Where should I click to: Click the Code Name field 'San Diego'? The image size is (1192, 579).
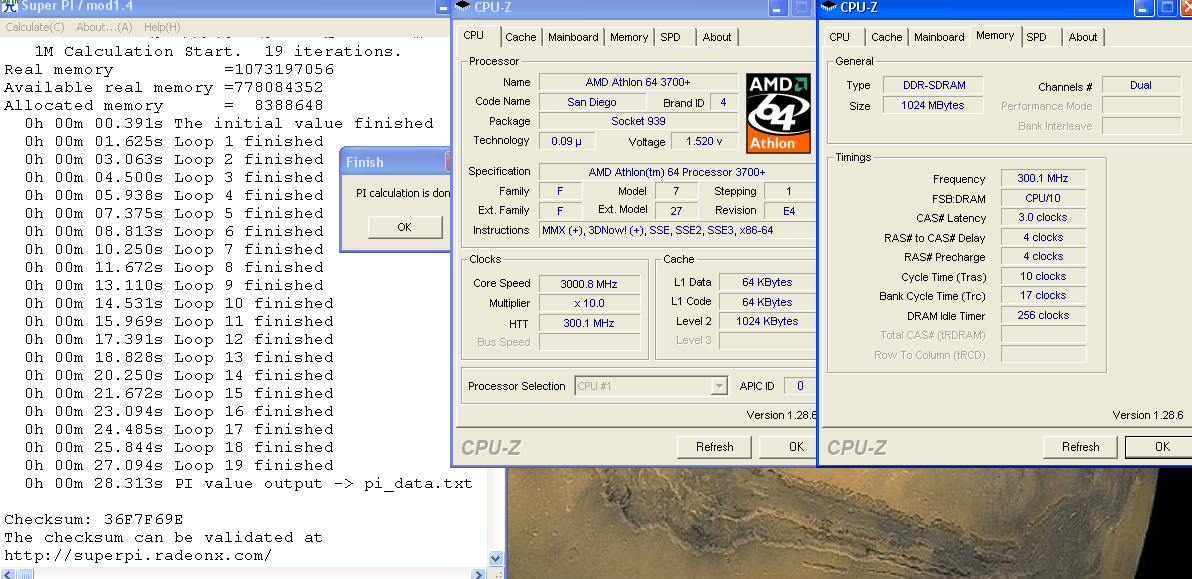pos(592,102)
